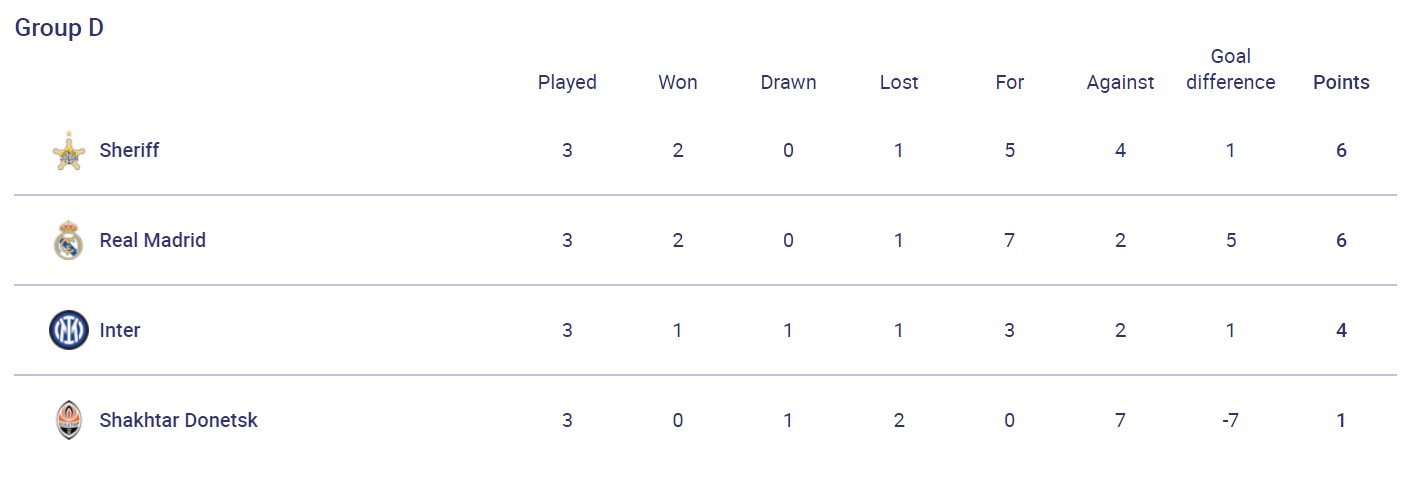Screen dimensions: 1405x493
Task: Click the Won column header
Action: (677, 83)
